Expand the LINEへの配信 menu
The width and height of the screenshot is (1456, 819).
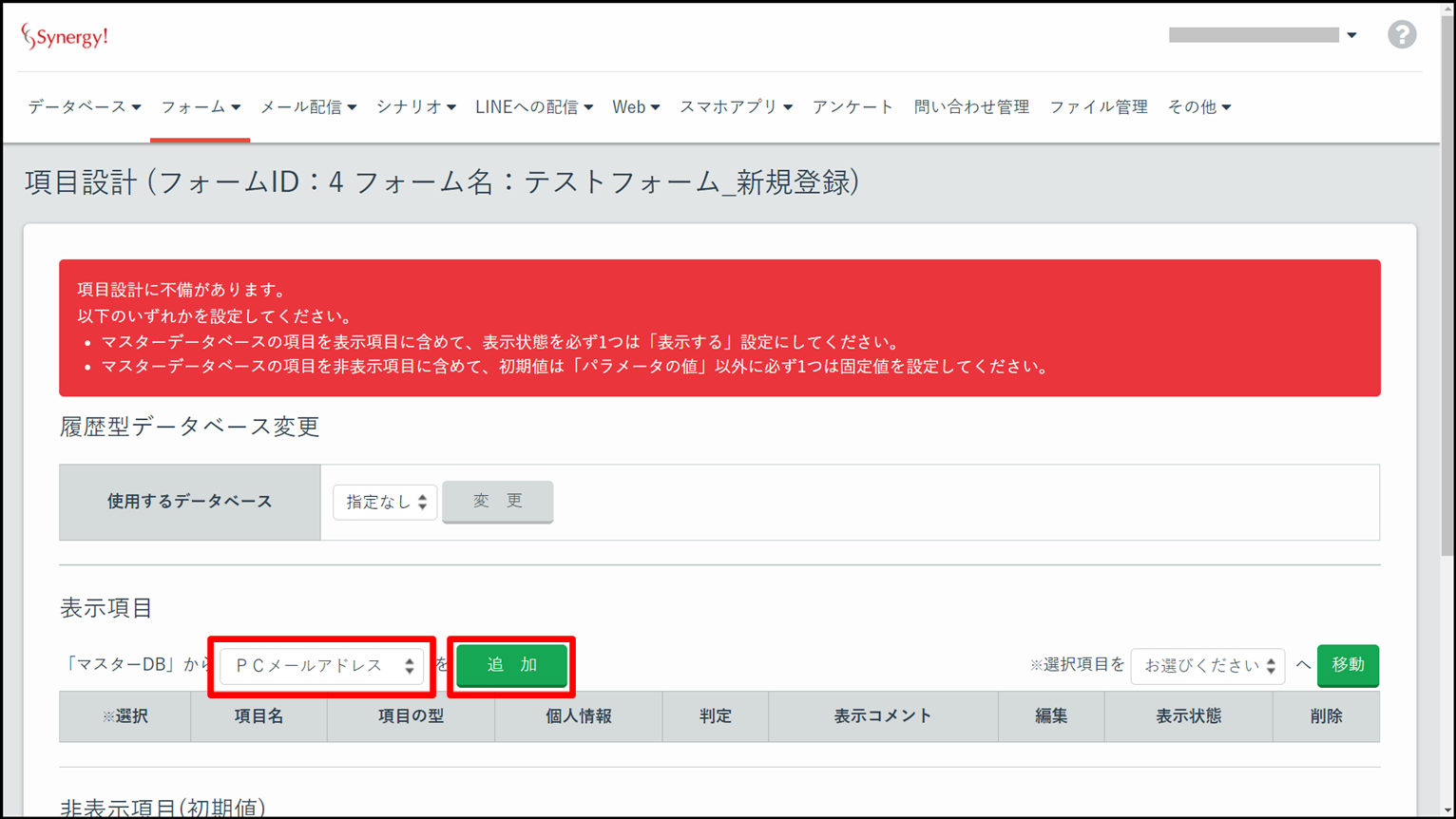click(x=533, y=107)
